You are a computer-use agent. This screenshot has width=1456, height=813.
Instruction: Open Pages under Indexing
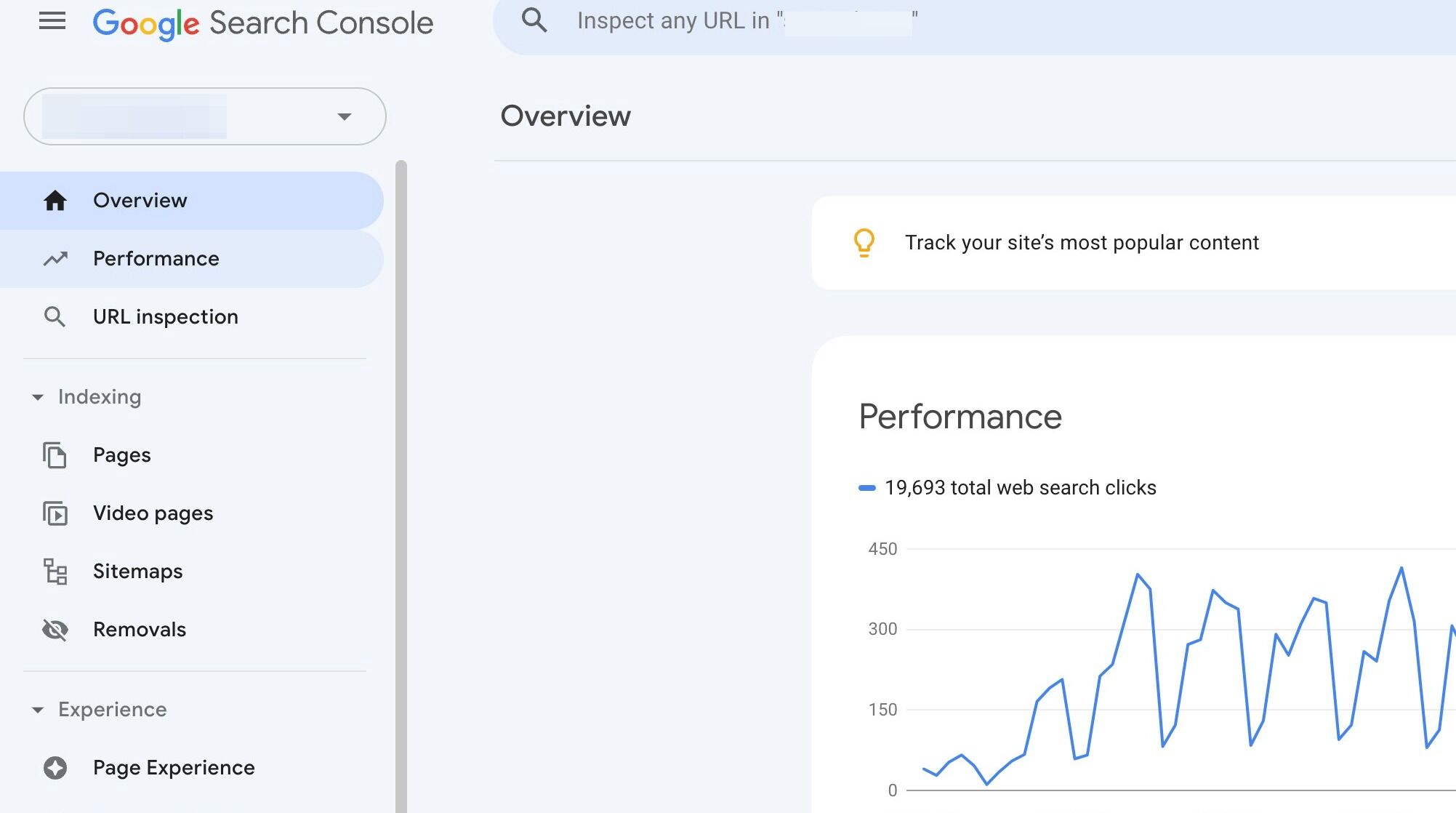192,455
